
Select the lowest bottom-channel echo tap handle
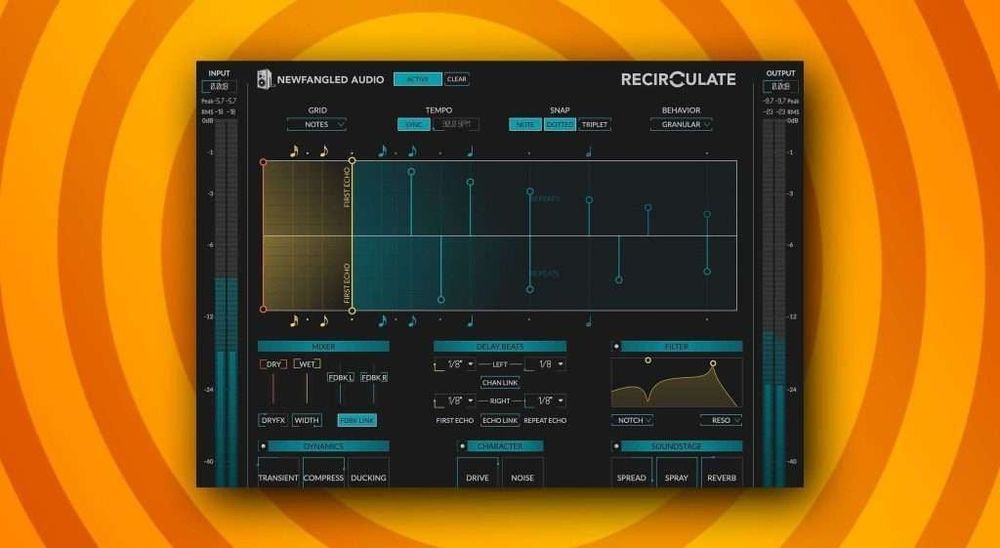pos(441,299)
